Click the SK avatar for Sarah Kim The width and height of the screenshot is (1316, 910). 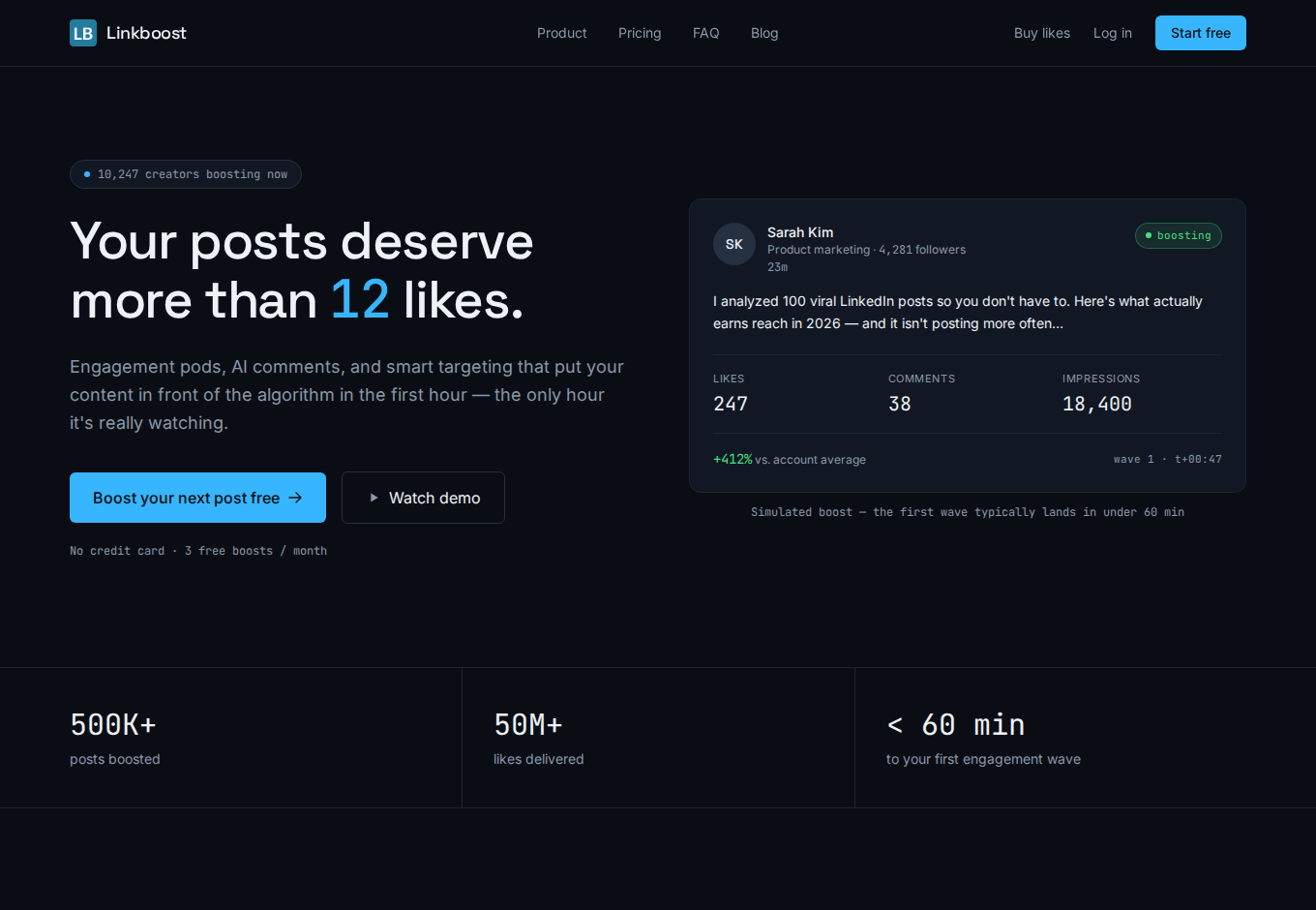(734, 244)
